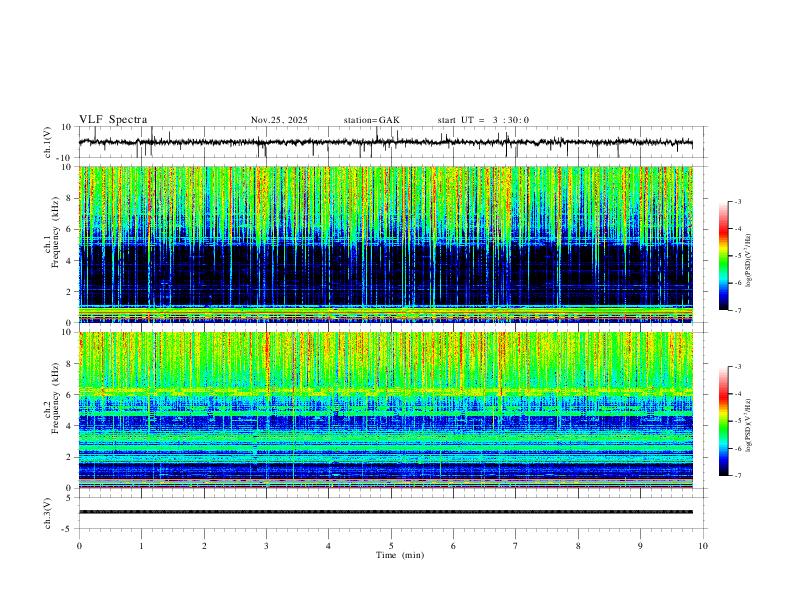Click the "start UT = 3 :30: 0" text

(x=483, y=120)
